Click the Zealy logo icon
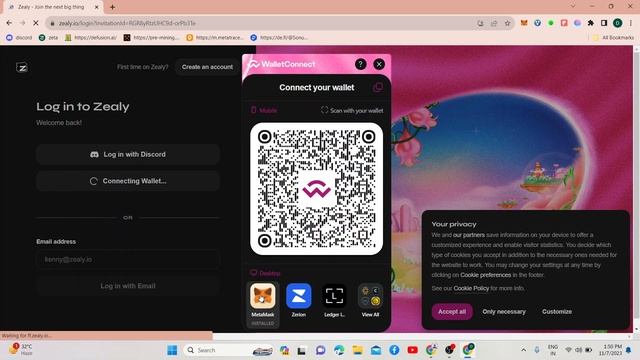Viewport: 640px width, 360px height. (x=22, y=67)
